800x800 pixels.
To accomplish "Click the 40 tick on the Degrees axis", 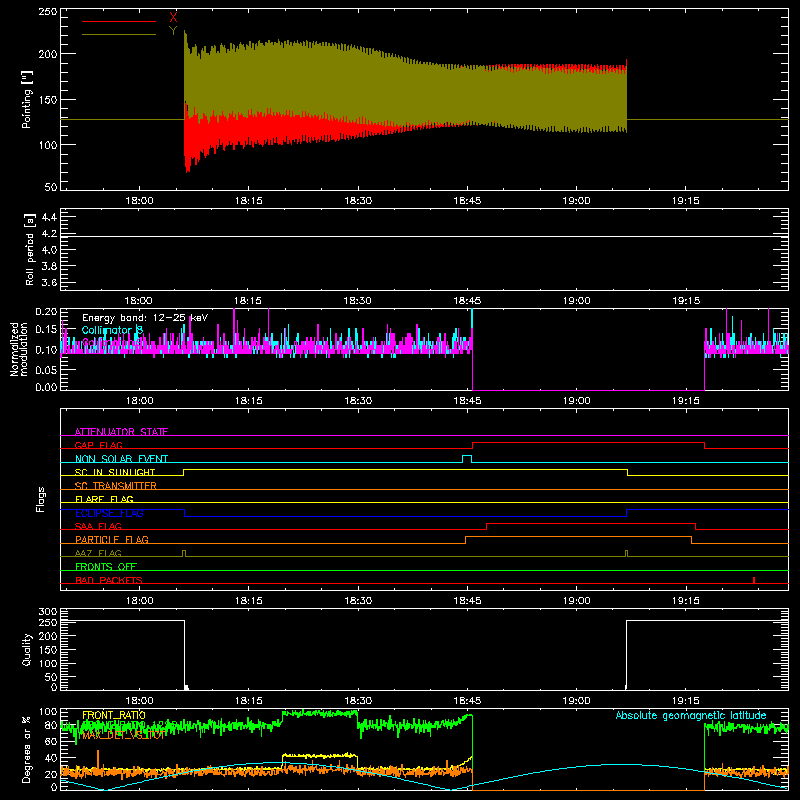I will (x=51, y=758).
